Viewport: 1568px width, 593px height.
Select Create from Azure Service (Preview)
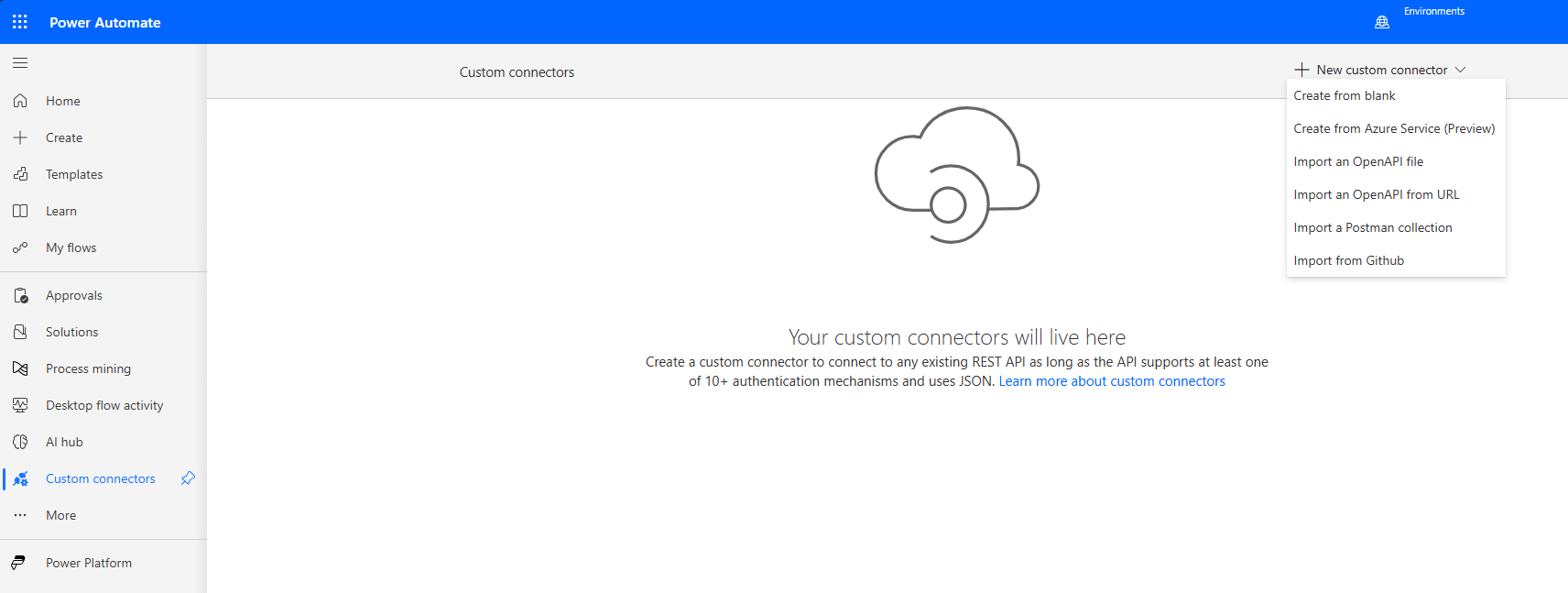pyautogui.click(x=1396, y=128)
